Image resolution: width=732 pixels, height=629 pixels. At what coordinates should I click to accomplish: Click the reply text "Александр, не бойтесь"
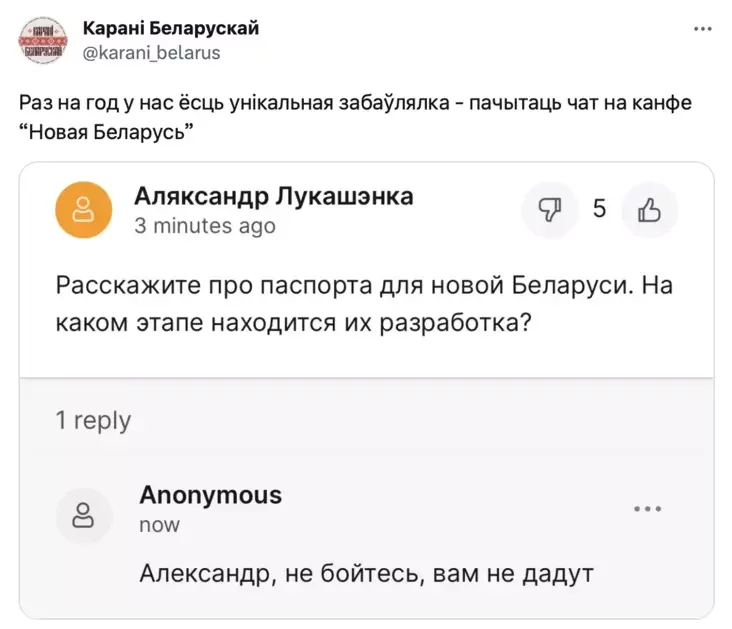click(366, 574)
